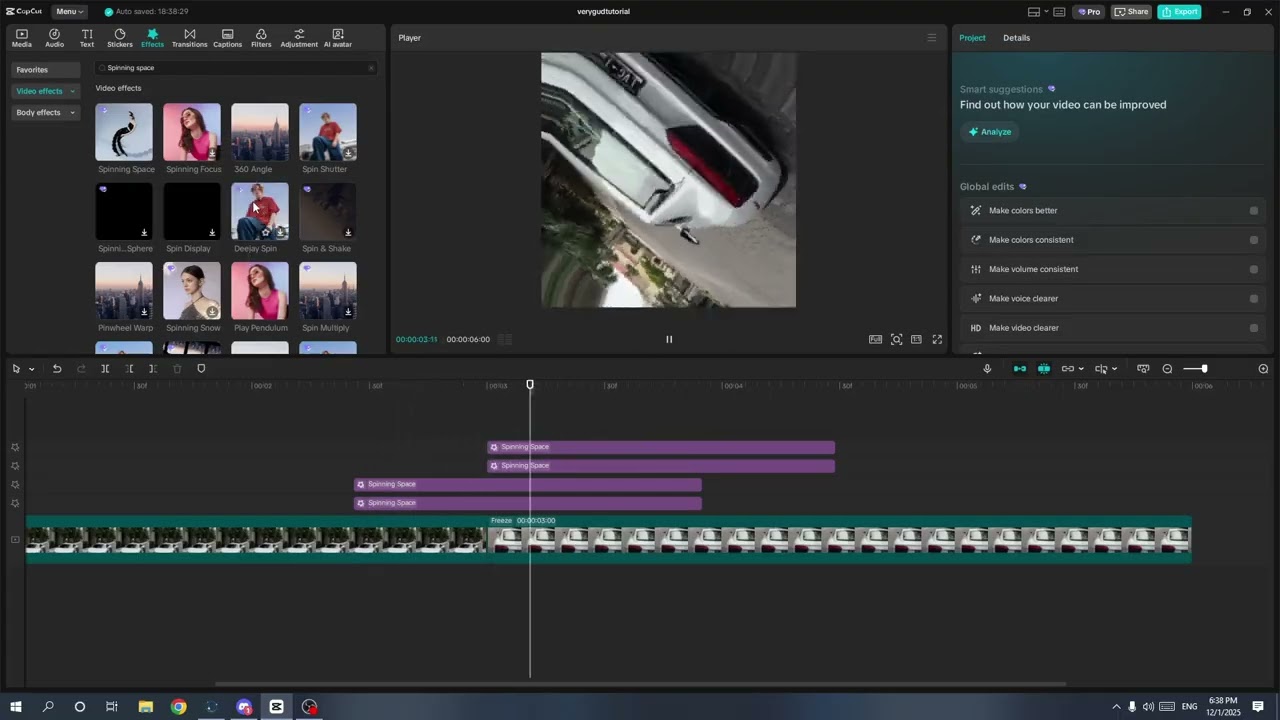This screenshot has height=720, width=1280.
Task: Download the Spin Multiply effect
Action: click(x=348, y=312)
